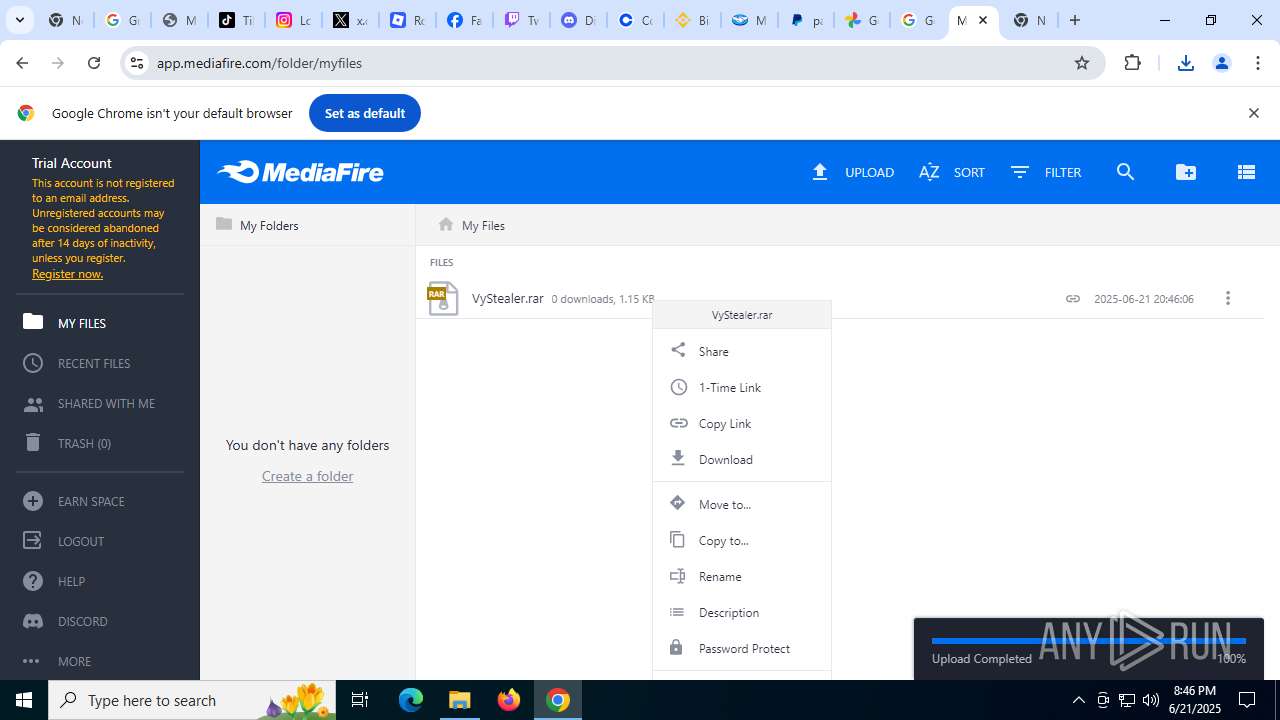Create new folder via header icon
This screenshot has width=1280, height=720.
tap(1186, 172)
